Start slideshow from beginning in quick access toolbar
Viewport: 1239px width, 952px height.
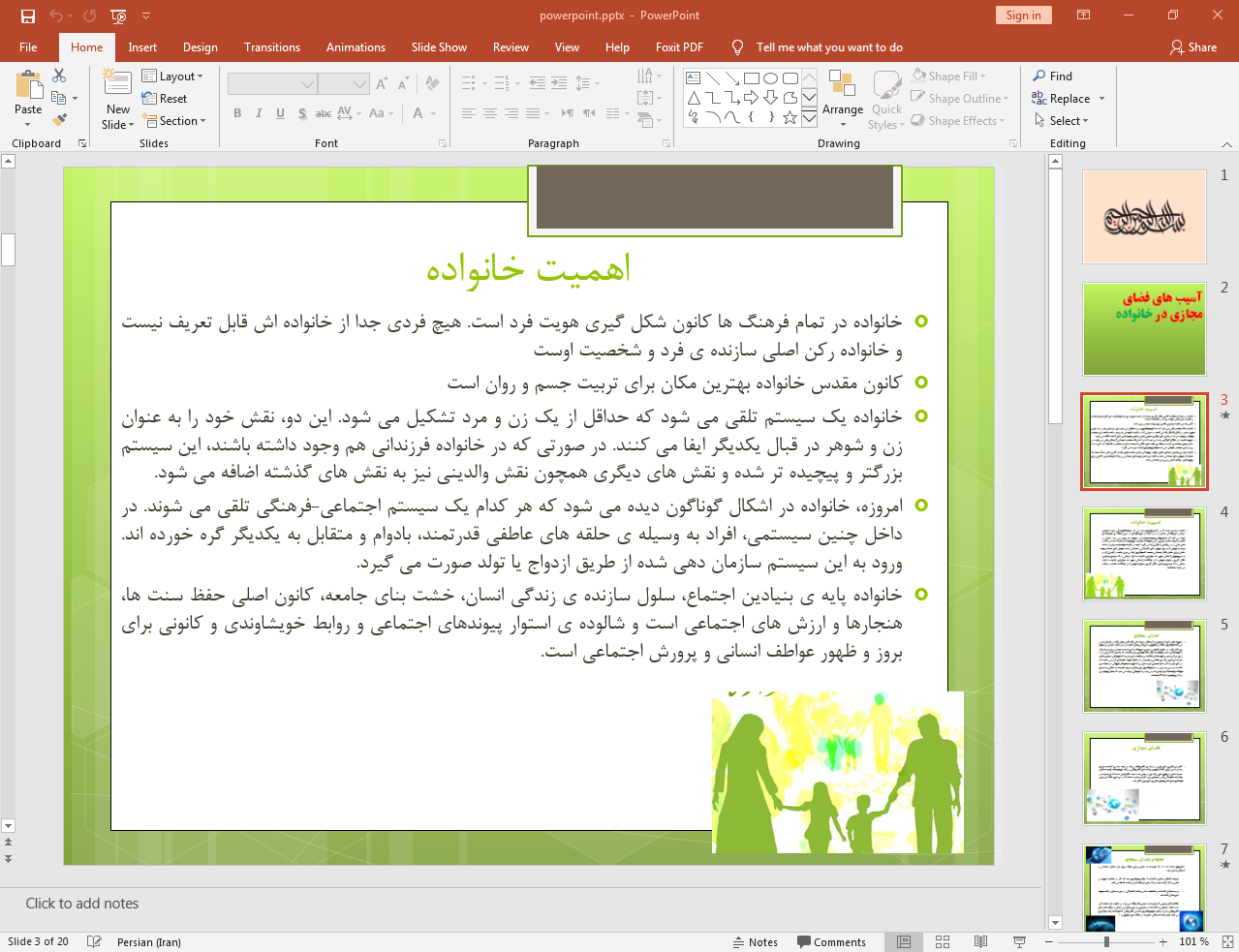118,15
